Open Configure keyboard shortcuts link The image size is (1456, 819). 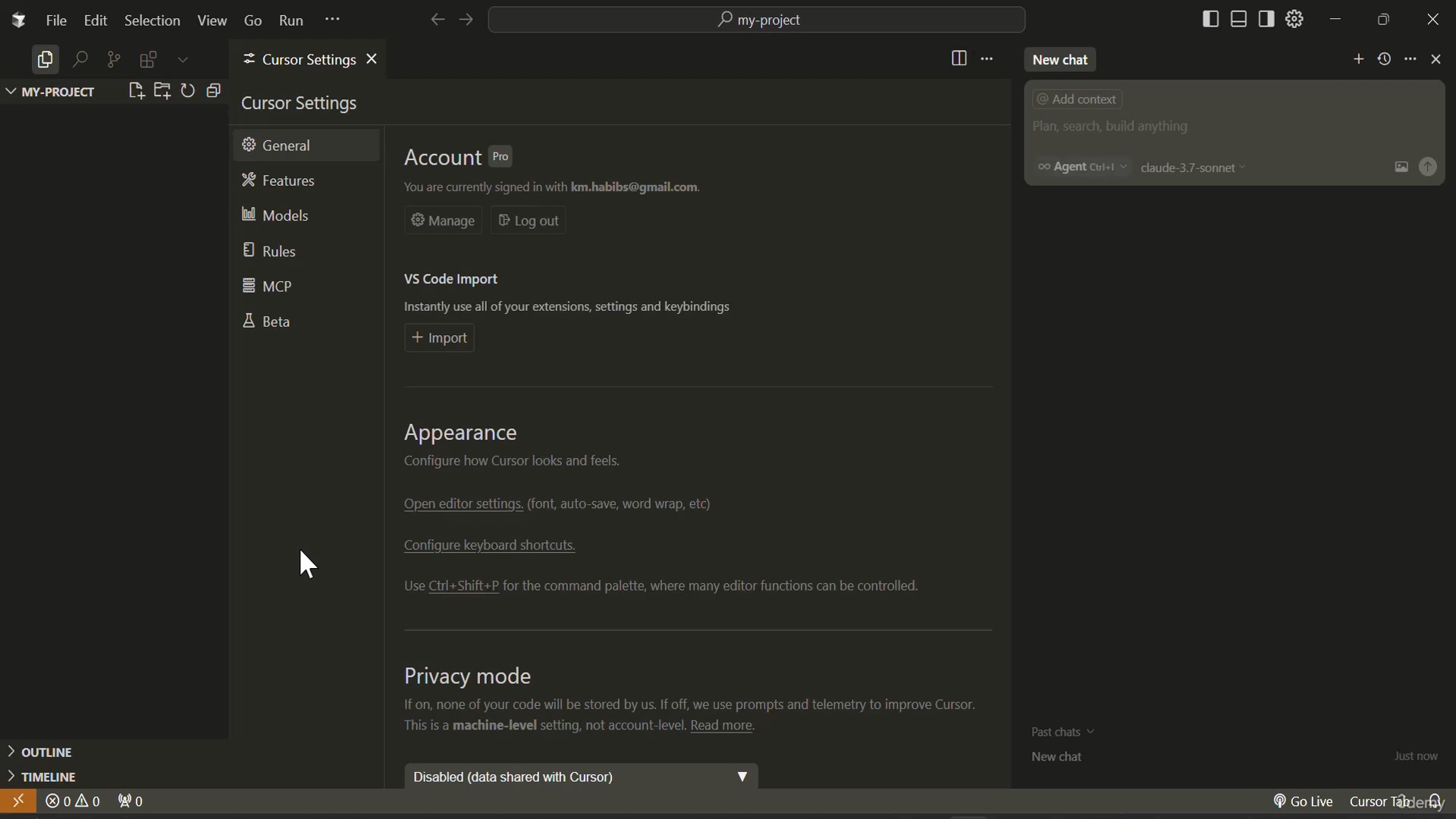[x=490, y=546]
